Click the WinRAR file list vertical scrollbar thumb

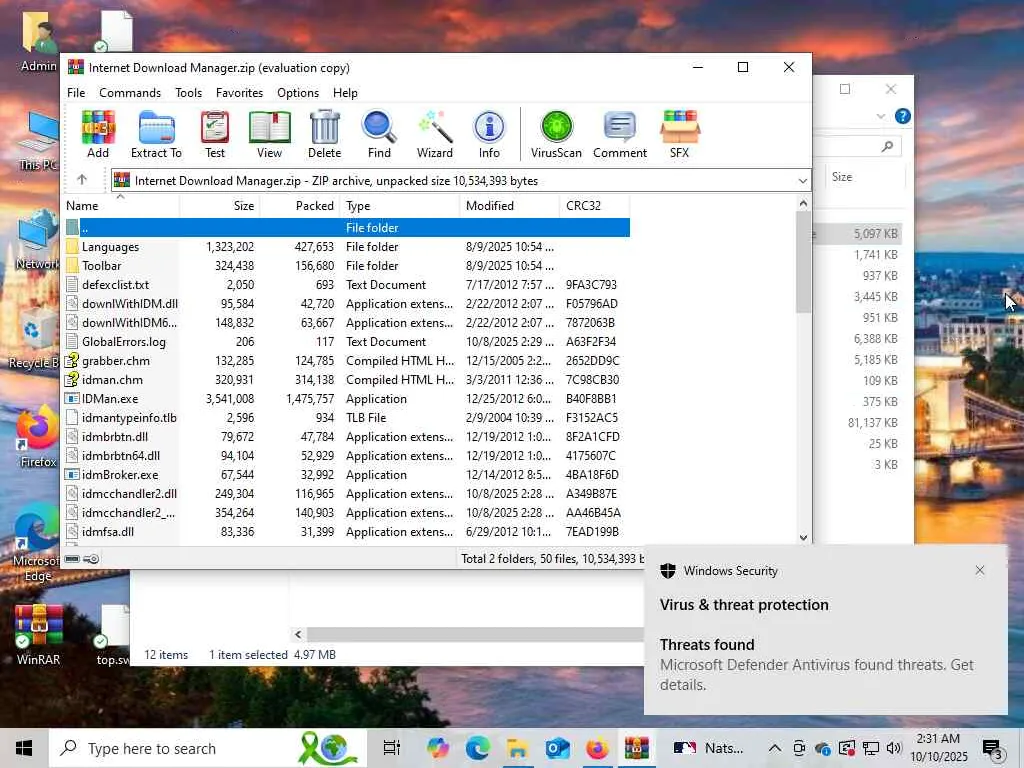point(803,262)
